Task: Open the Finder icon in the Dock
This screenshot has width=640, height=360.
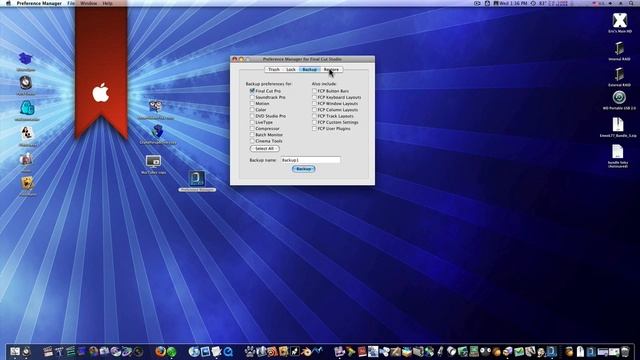Action: 15,351
